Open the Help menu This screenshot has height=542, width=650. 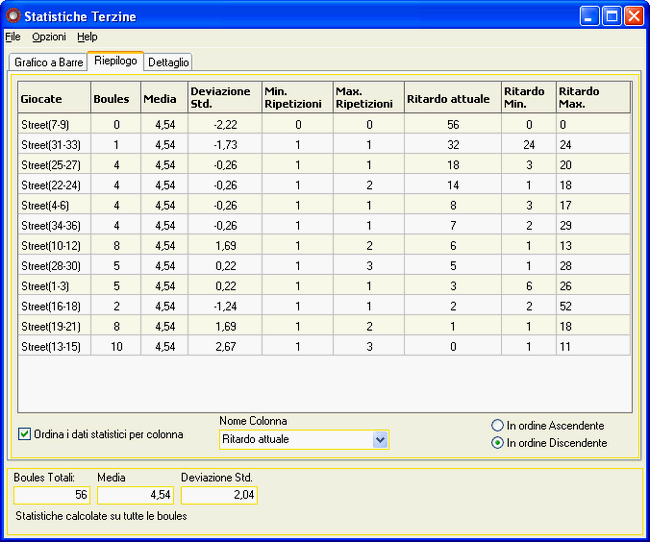[87, 37]
